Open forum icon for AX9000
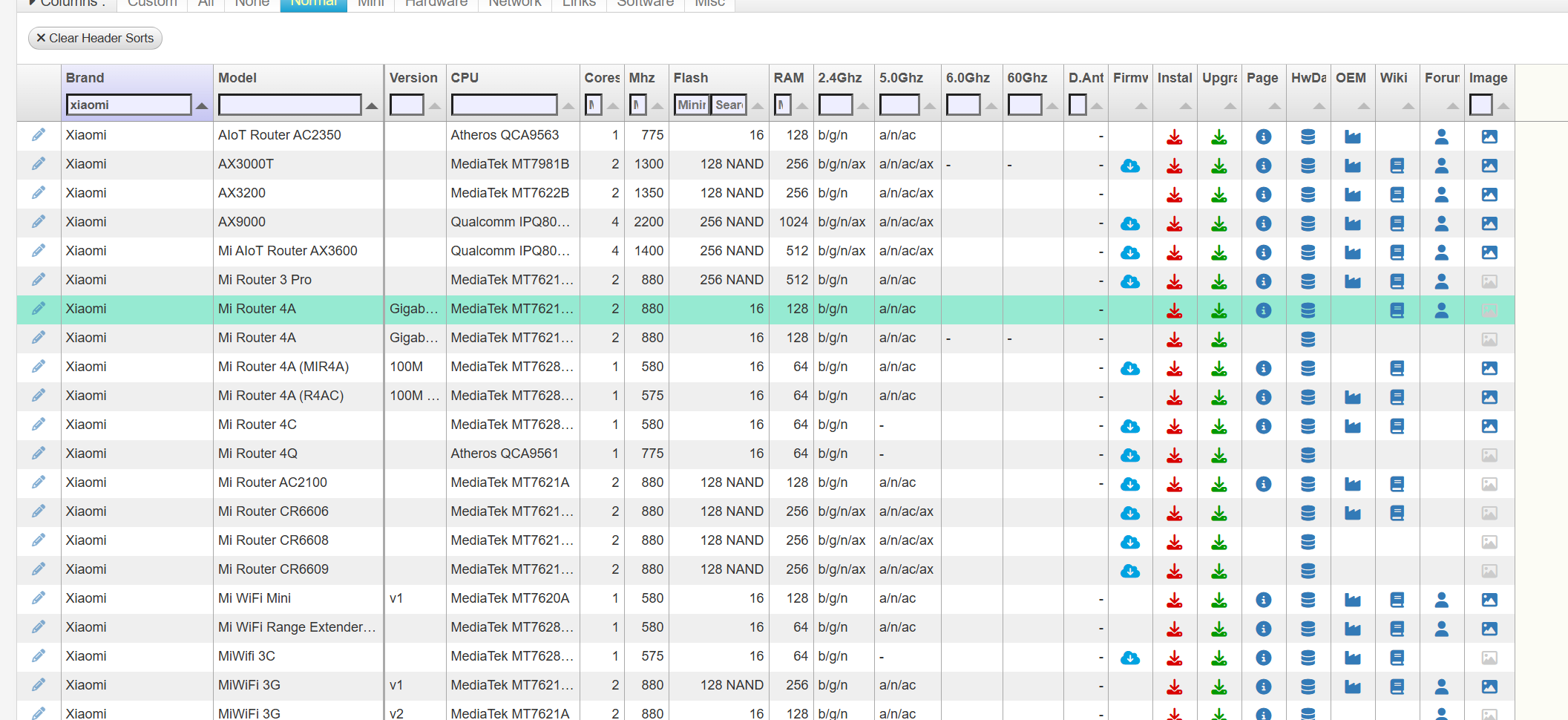Image resolution: width=1568 pixels, height=720 pixels. coord(1442,223)
